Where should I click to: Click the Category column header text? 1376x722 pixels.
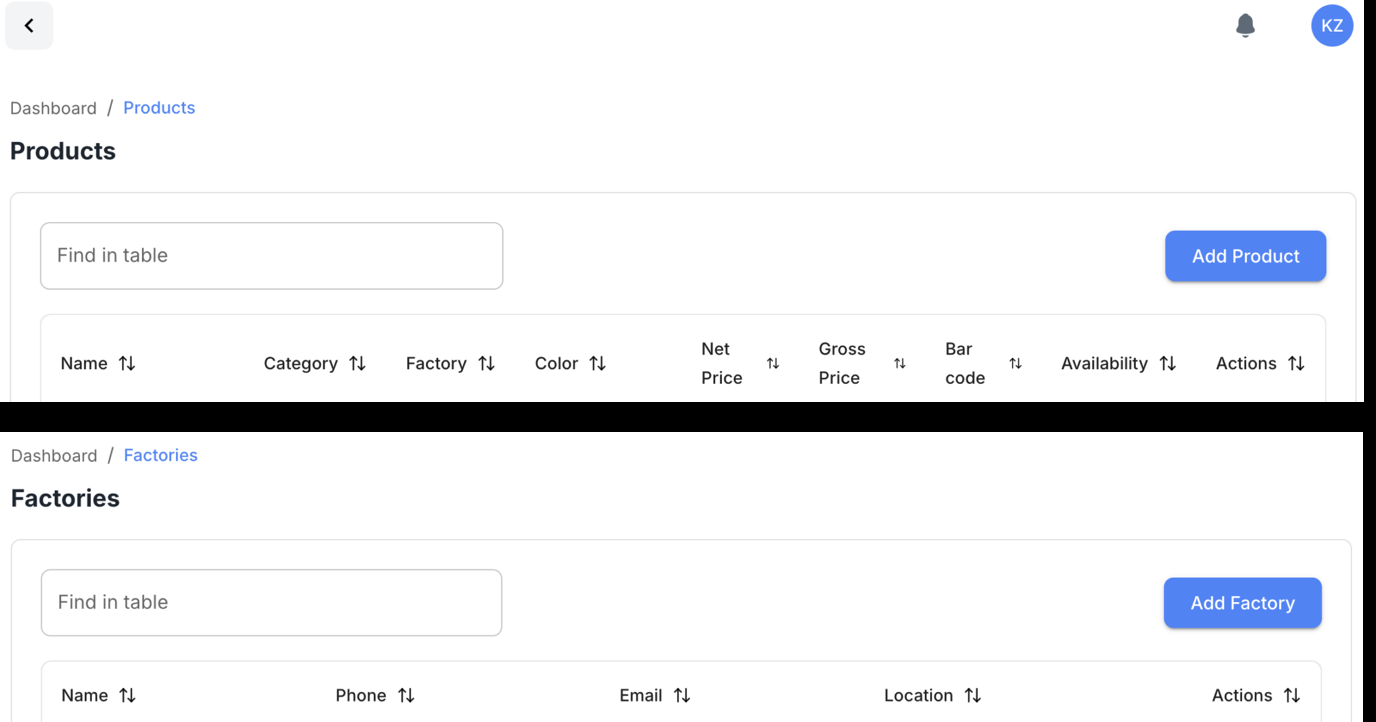[x=300, y=363]
